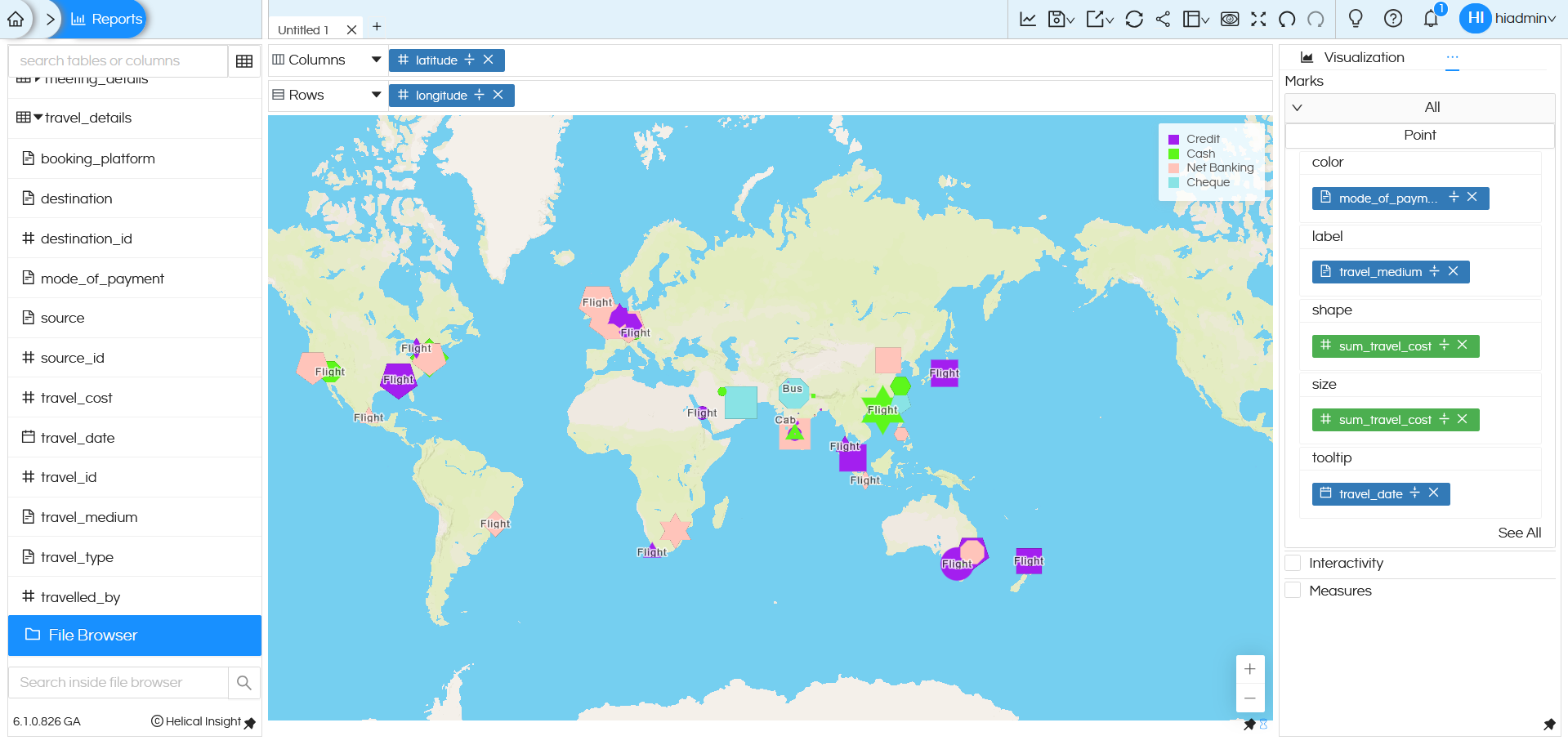The width and height of the screenshot is (1568, 745).
Task: Open the Columns dropdown
Action: [x=375, y=59]
